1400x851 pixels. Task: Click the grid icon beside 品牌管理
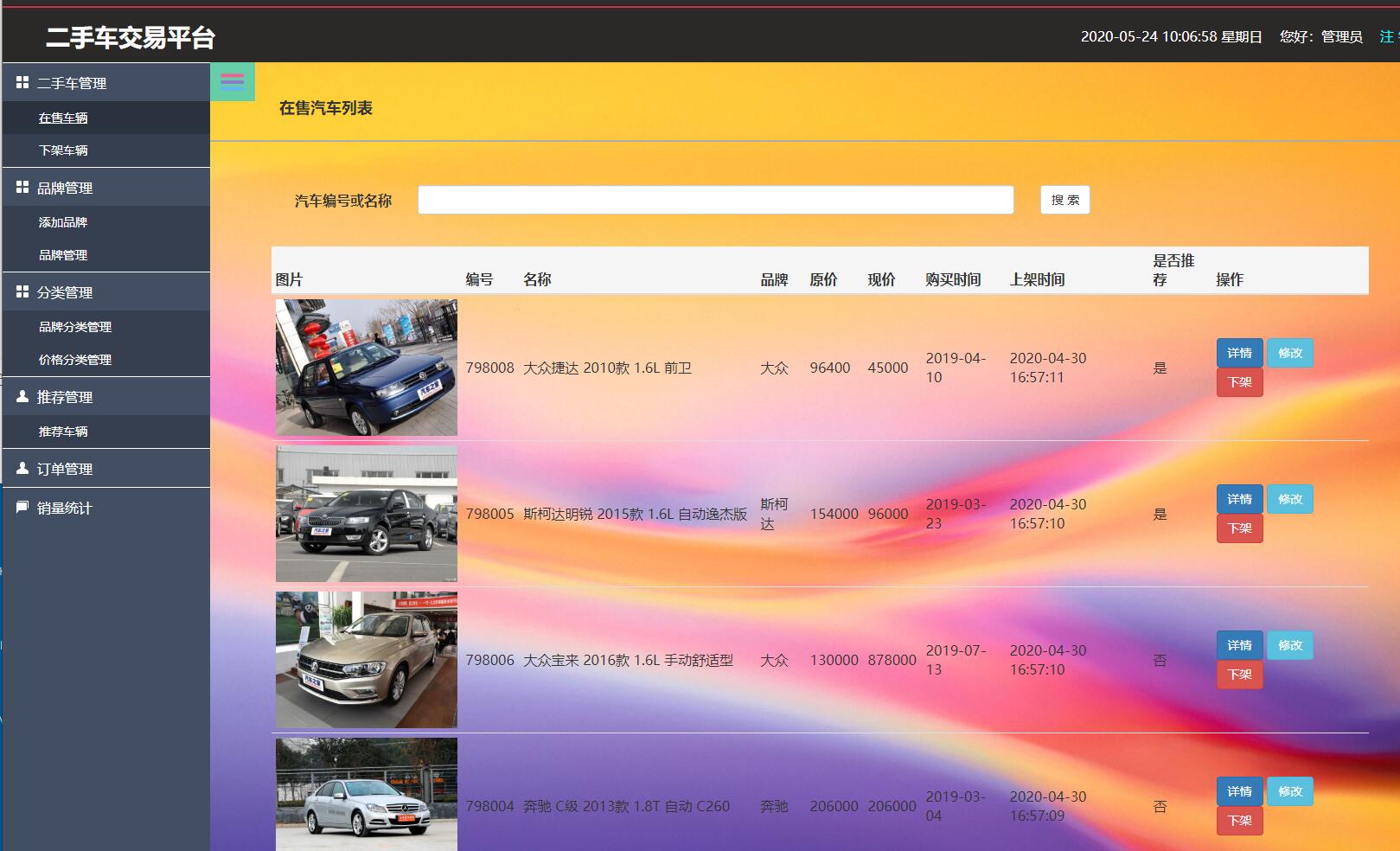point(22,187)
